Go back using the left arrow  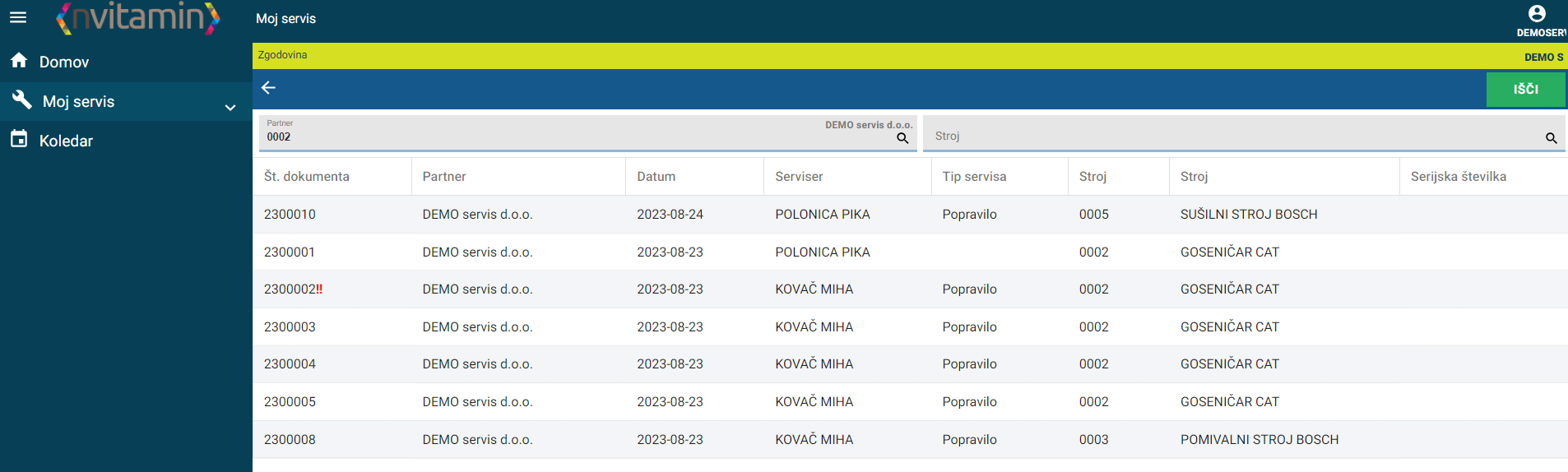pos(268,87)
